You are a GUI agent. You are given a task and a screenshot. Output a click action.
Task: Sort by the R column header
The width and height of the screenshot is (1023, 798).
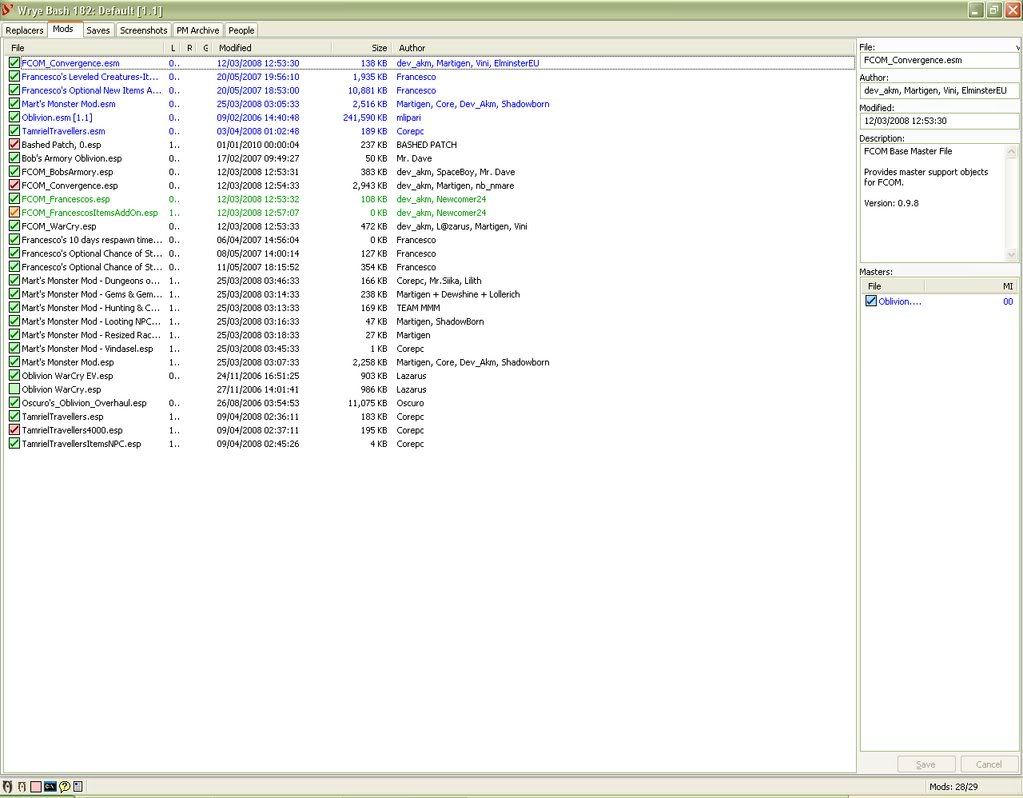tap(189, 48)
